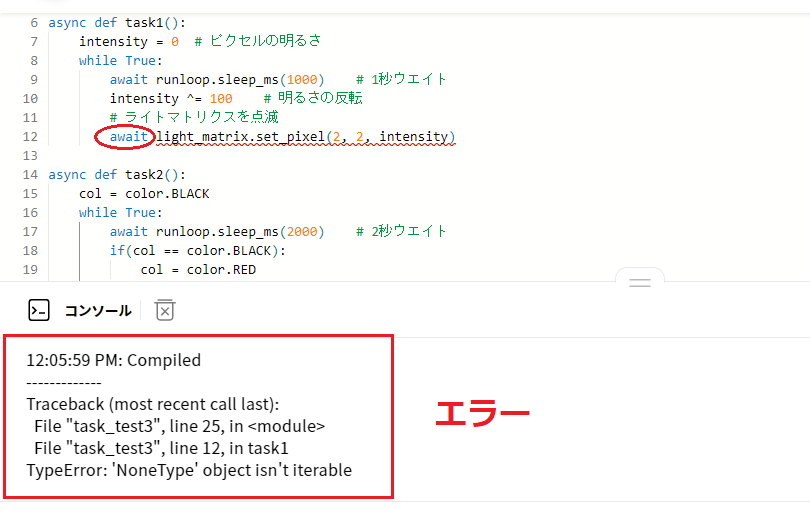Click the Compiled timestamp console line

tap(114, 360)
